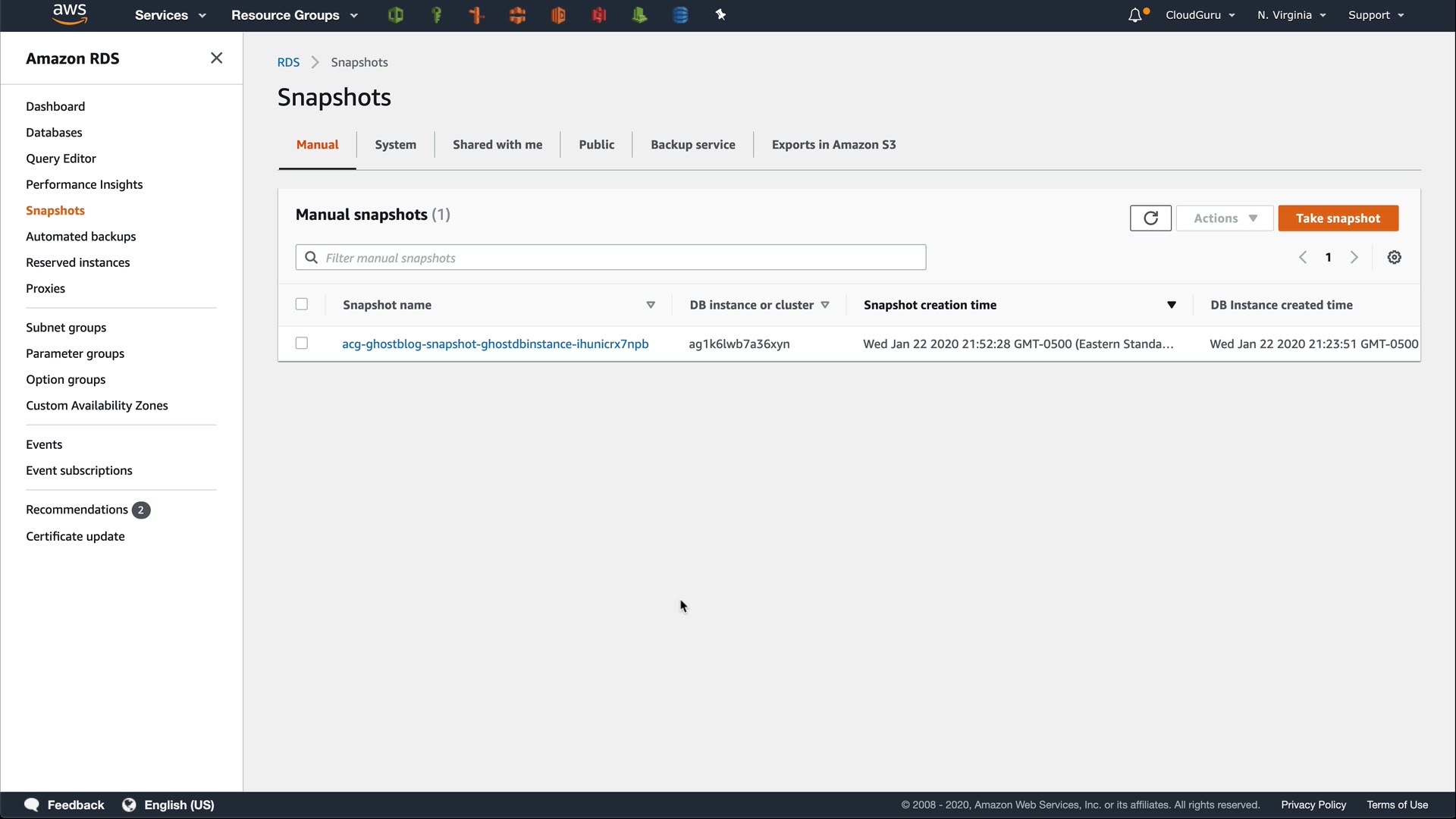Check the acg-ghostblog snapshot row checkbox
Viewport: 1456px width, 819px height.
[x=302, y=344]
